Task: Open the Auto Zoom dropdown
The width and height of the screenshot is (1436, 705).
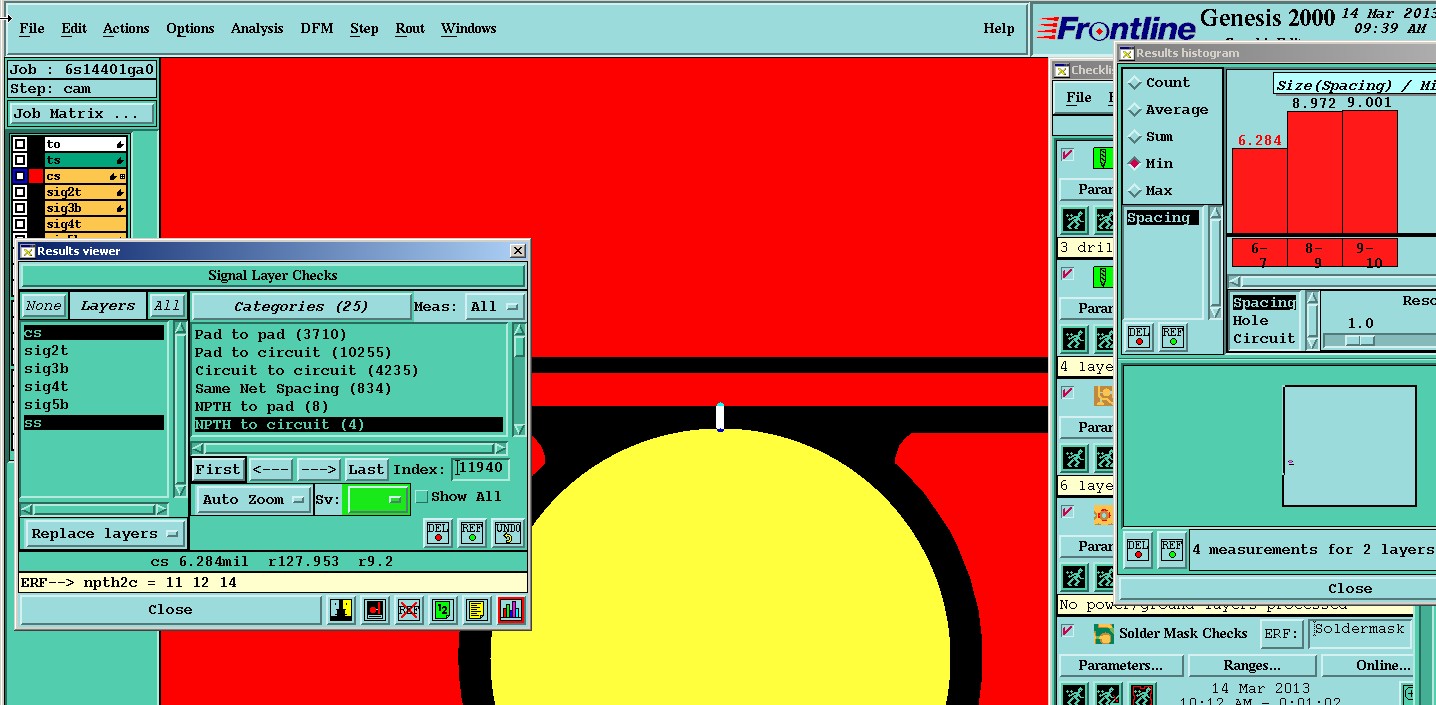Action: [254, 500]
